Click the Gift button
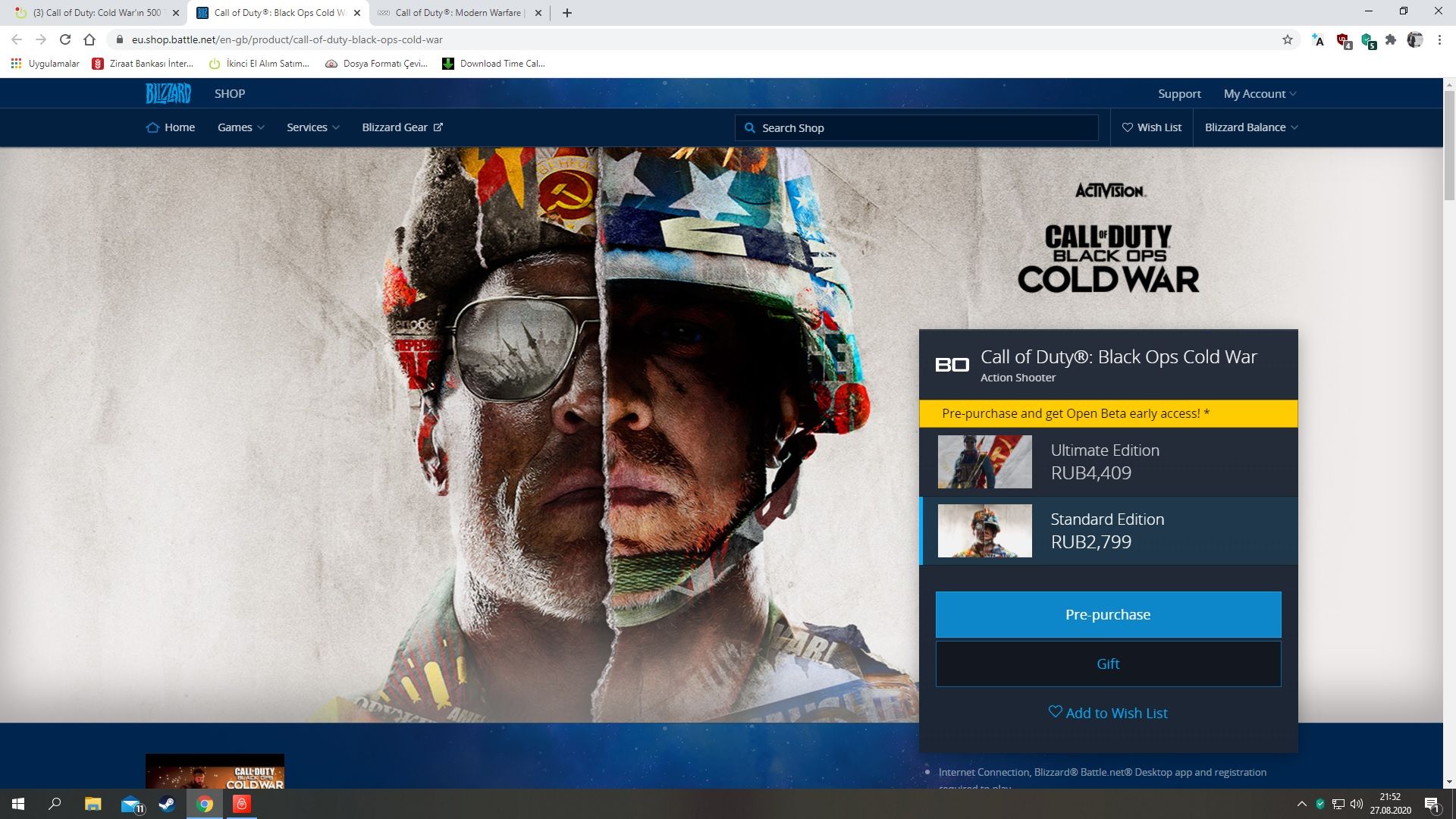Viewport: 1456px width, 819px height. [1108, 664]
